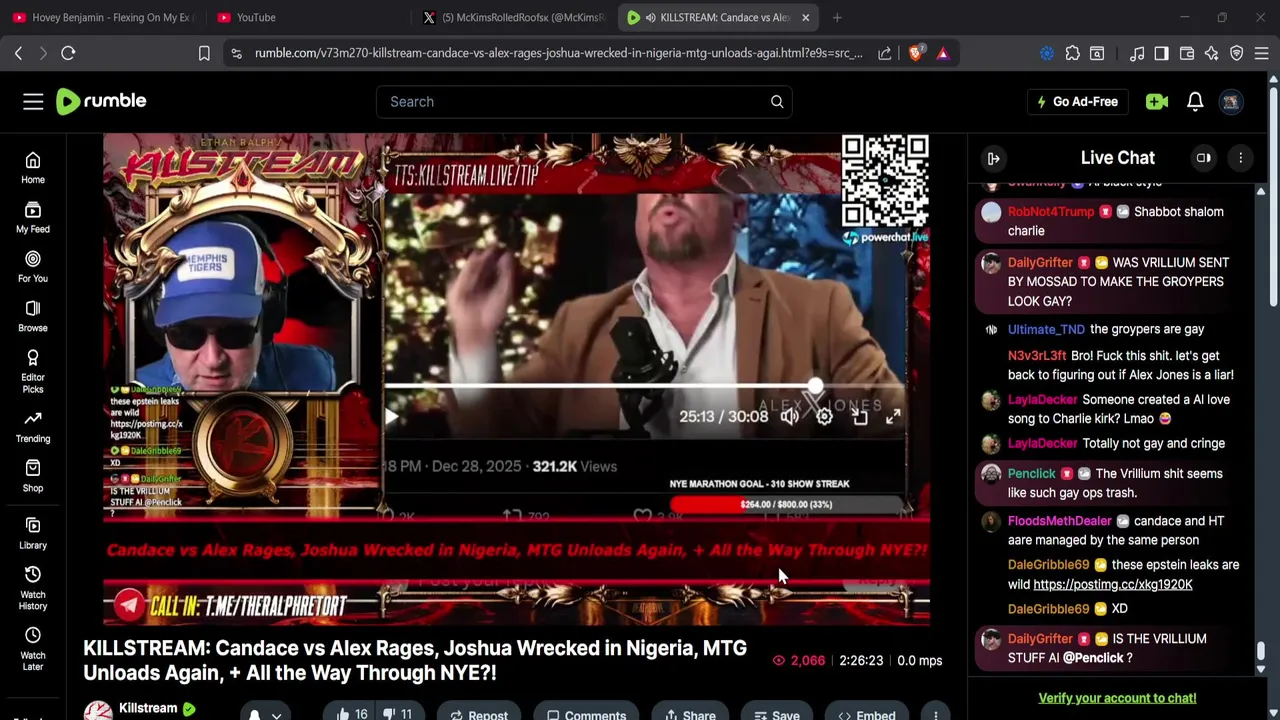
Task: Click the stream QR code
Action: pos(885,182)
